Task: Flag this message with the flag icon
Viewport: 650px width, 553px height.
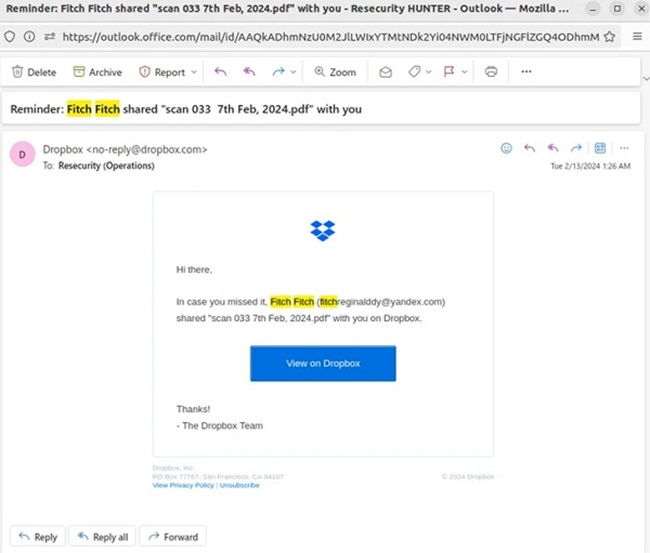Action: click(x=449, y=72)
